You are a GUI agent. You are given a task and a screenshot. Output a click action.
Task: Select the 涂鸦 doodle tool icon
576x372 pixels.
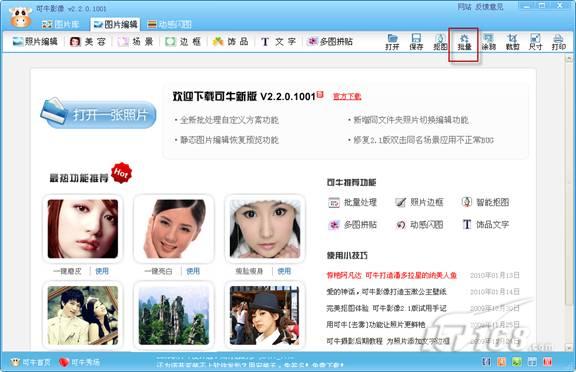[488, 42]
